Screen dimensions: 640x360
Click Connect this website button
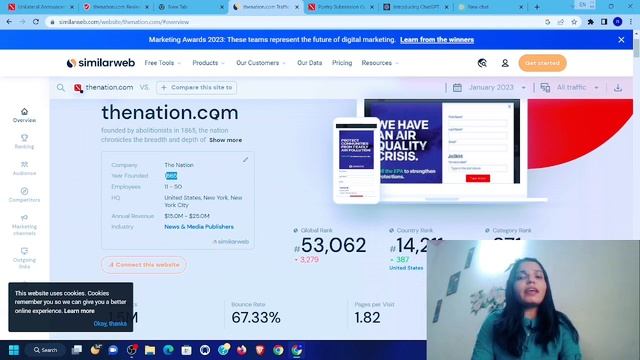tap(144, 264)
